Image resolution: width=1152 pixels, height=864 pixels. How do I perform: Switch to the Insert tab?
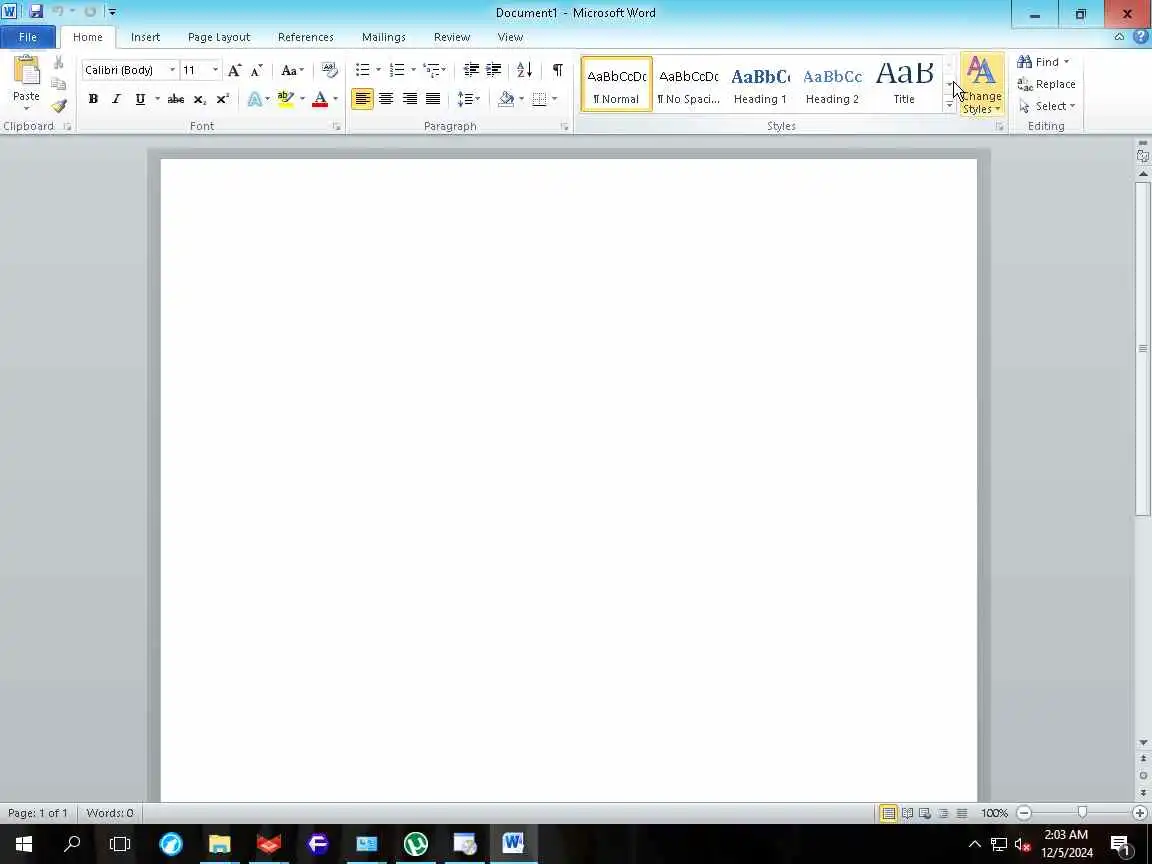[145, 37]
